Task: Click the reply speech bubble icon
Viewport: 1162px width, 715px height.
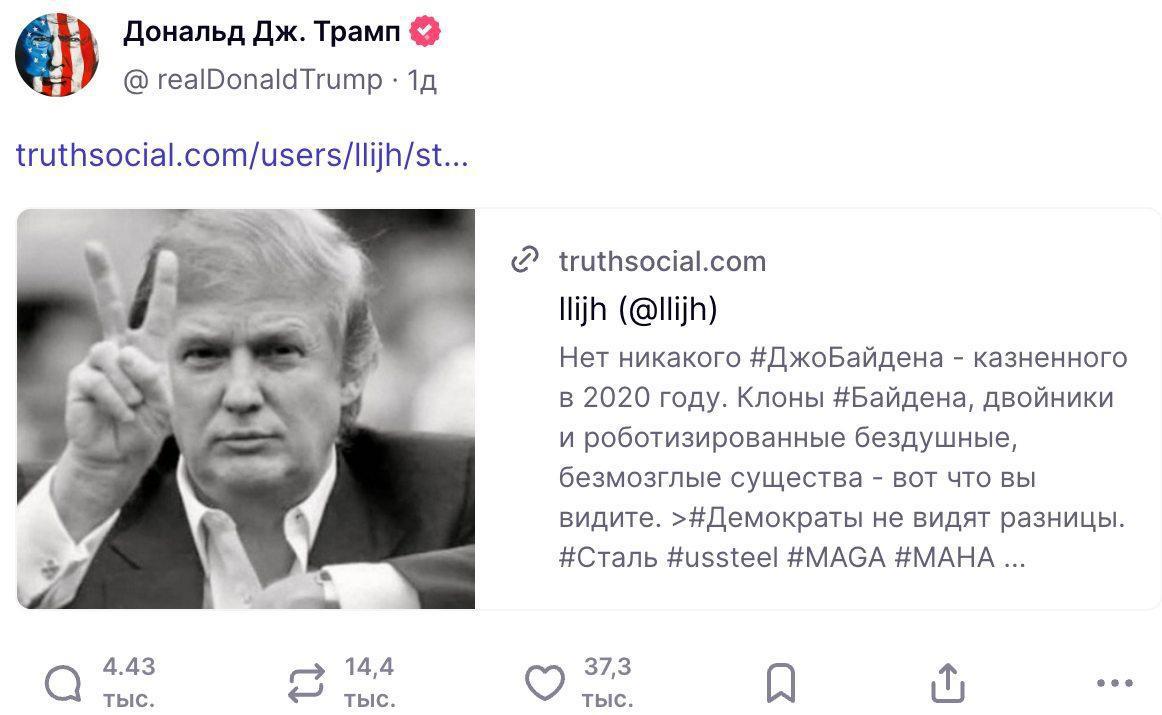Action: [63, 684]
